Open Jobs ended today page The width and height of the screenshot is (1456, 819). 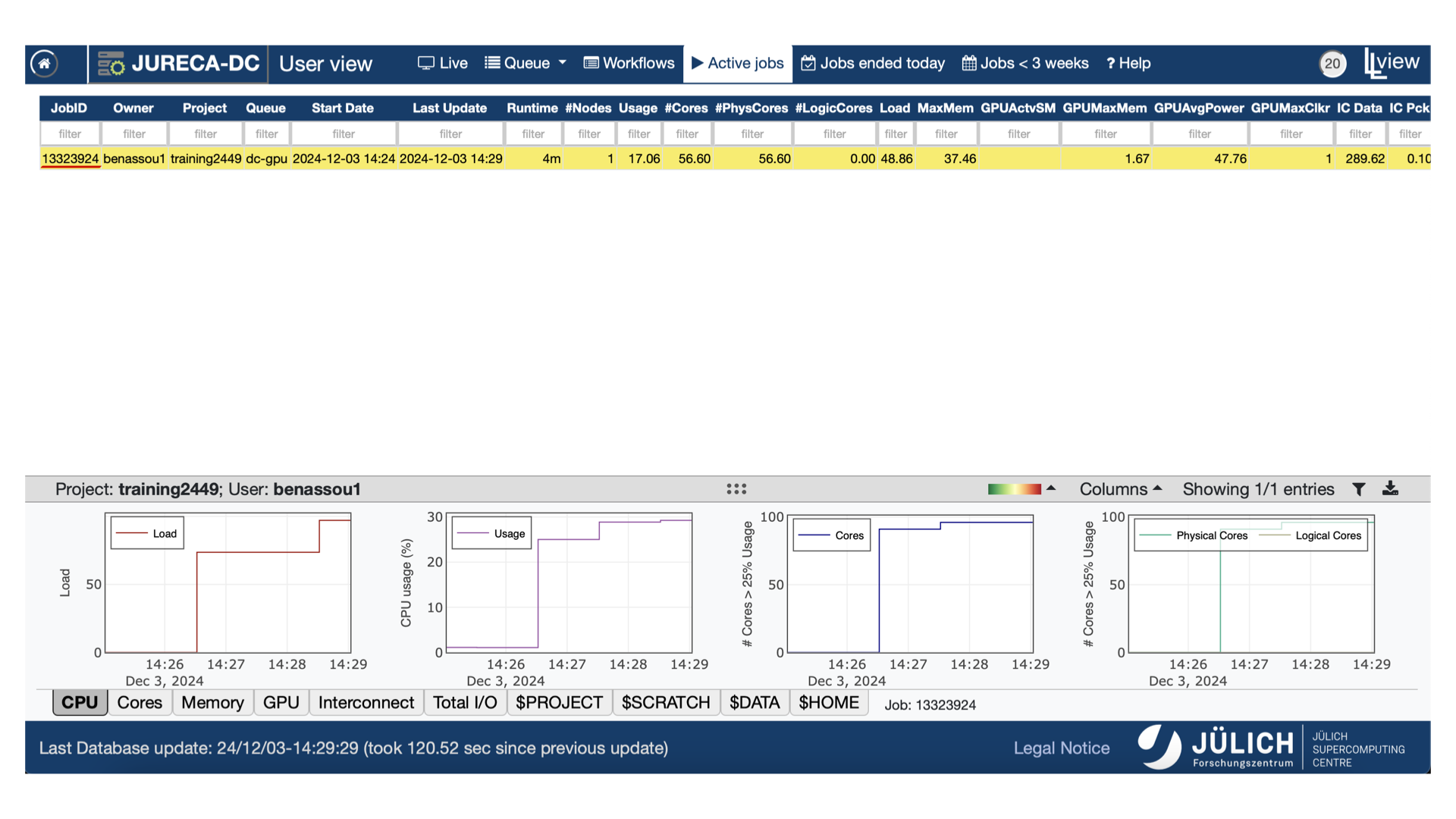pos(873,64)
